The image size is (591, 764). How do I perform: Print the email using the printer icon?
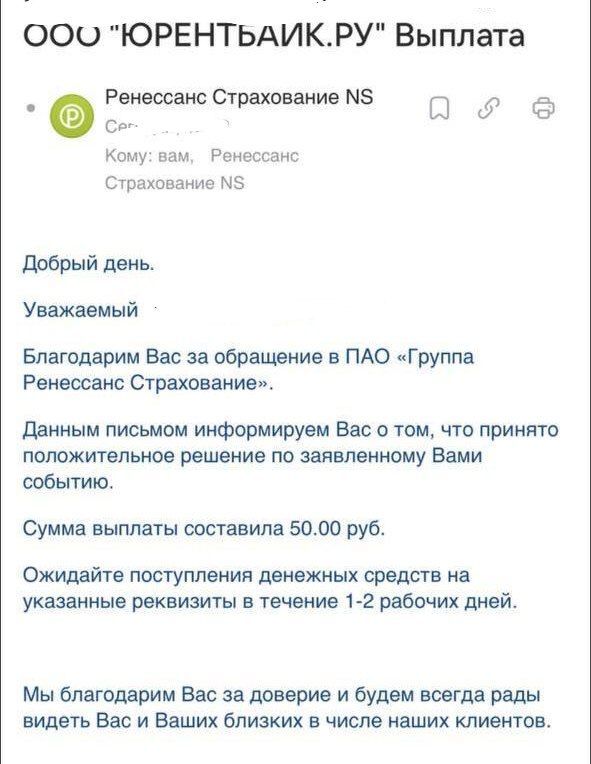coord(543,108)
